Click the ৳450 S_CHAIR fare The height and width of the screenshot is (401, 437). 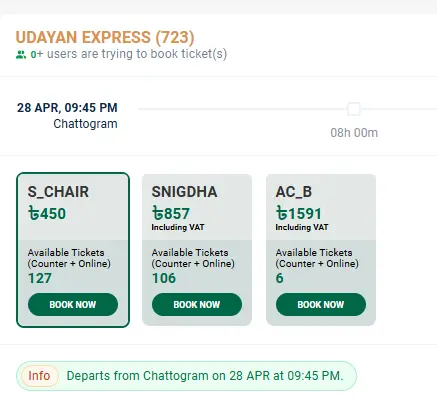[47, 213]
